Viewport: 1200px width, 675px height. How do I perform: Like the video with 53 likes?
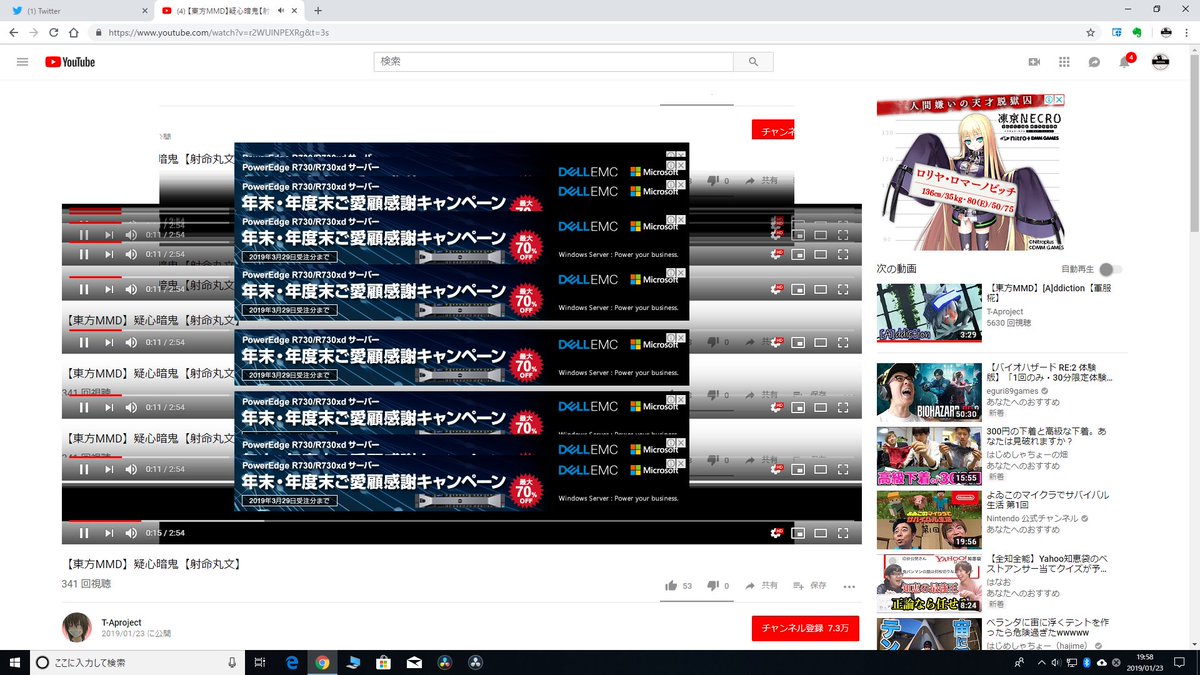pyautogui.click(x=678, y=585)
